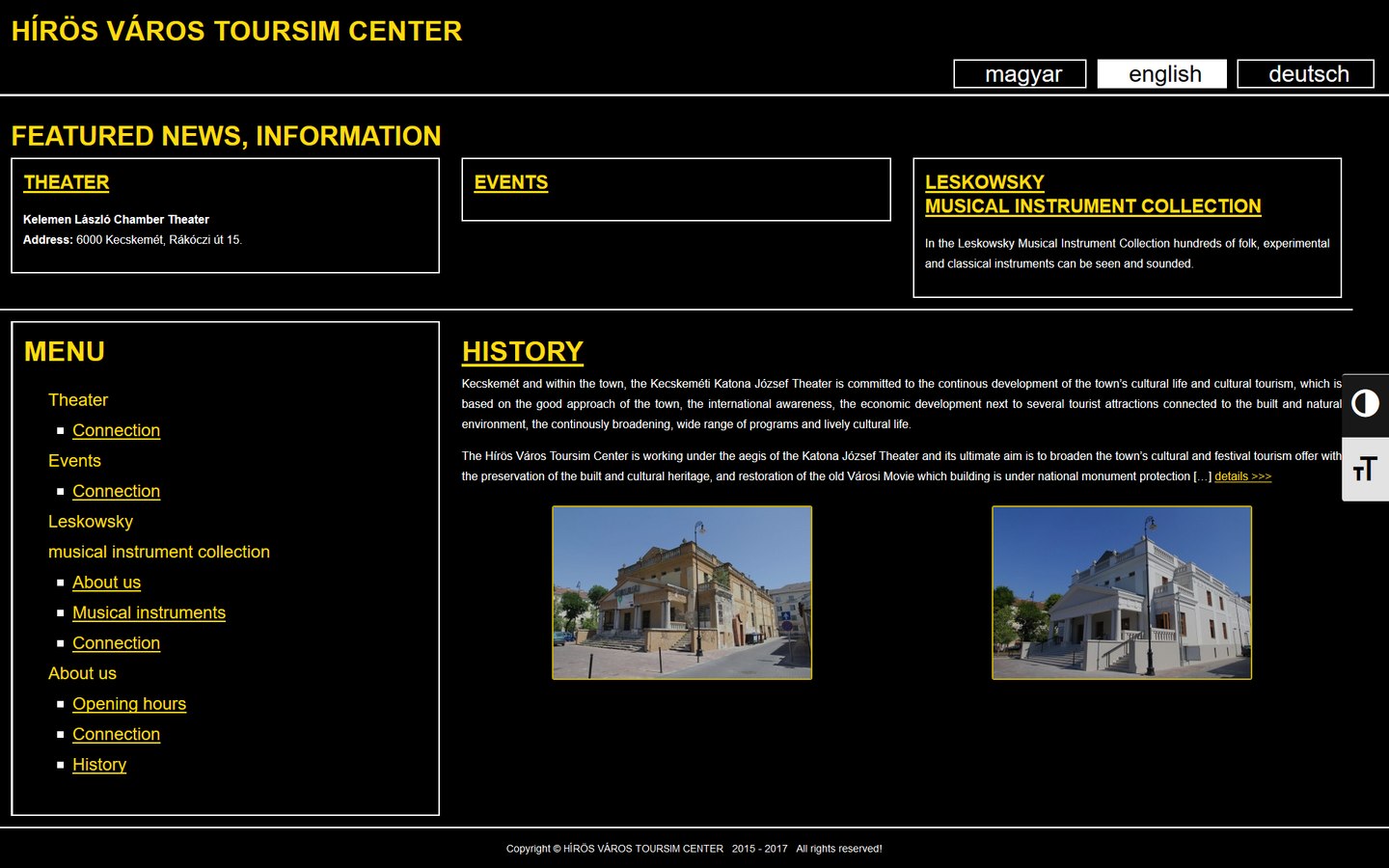Click the copyright footer text
This screenshot has width=1389, height=868.
coord(694,849)
